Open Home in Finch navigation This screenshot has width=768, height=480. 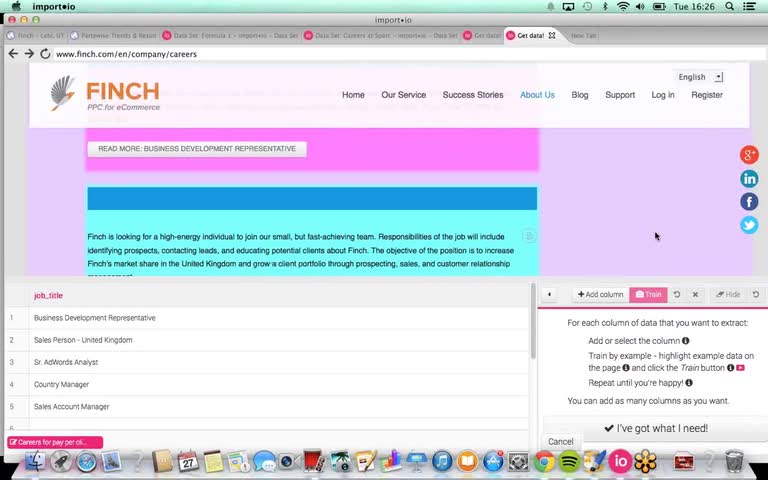point(353,95)
